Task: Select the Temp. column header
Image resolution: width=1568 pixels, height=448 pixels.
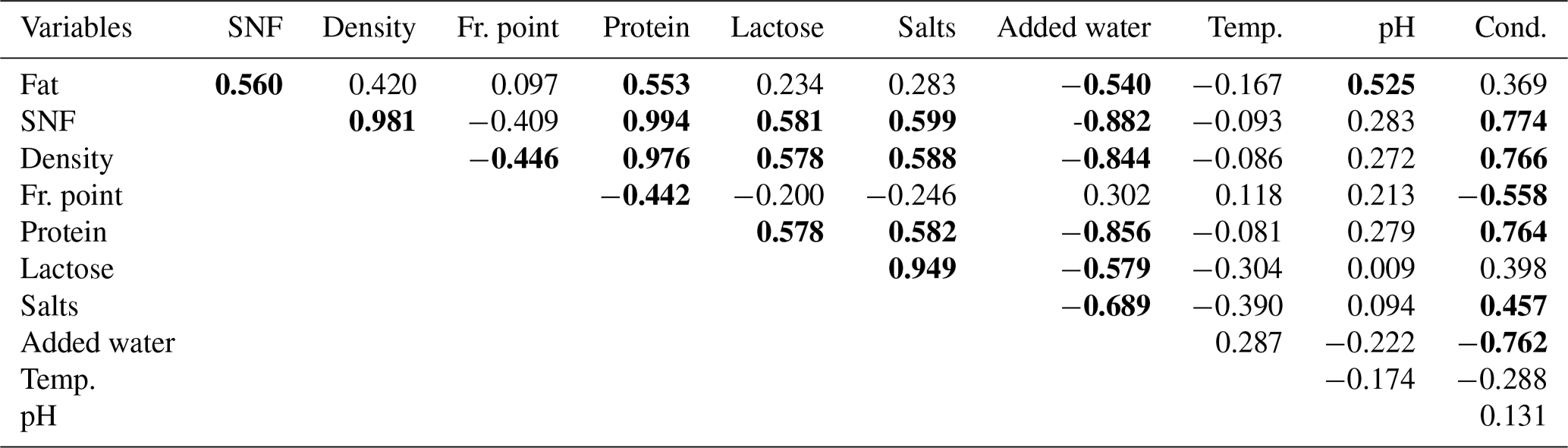Action: coord(1245,28)
